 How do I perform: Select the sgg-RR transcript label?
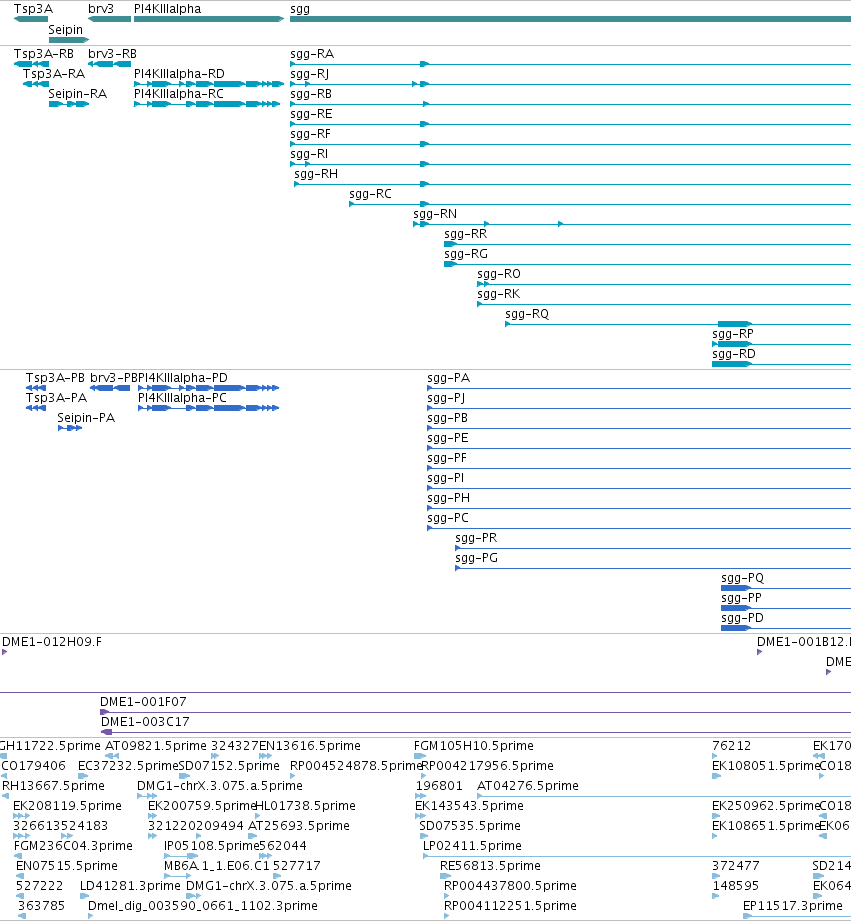(465, 234)
